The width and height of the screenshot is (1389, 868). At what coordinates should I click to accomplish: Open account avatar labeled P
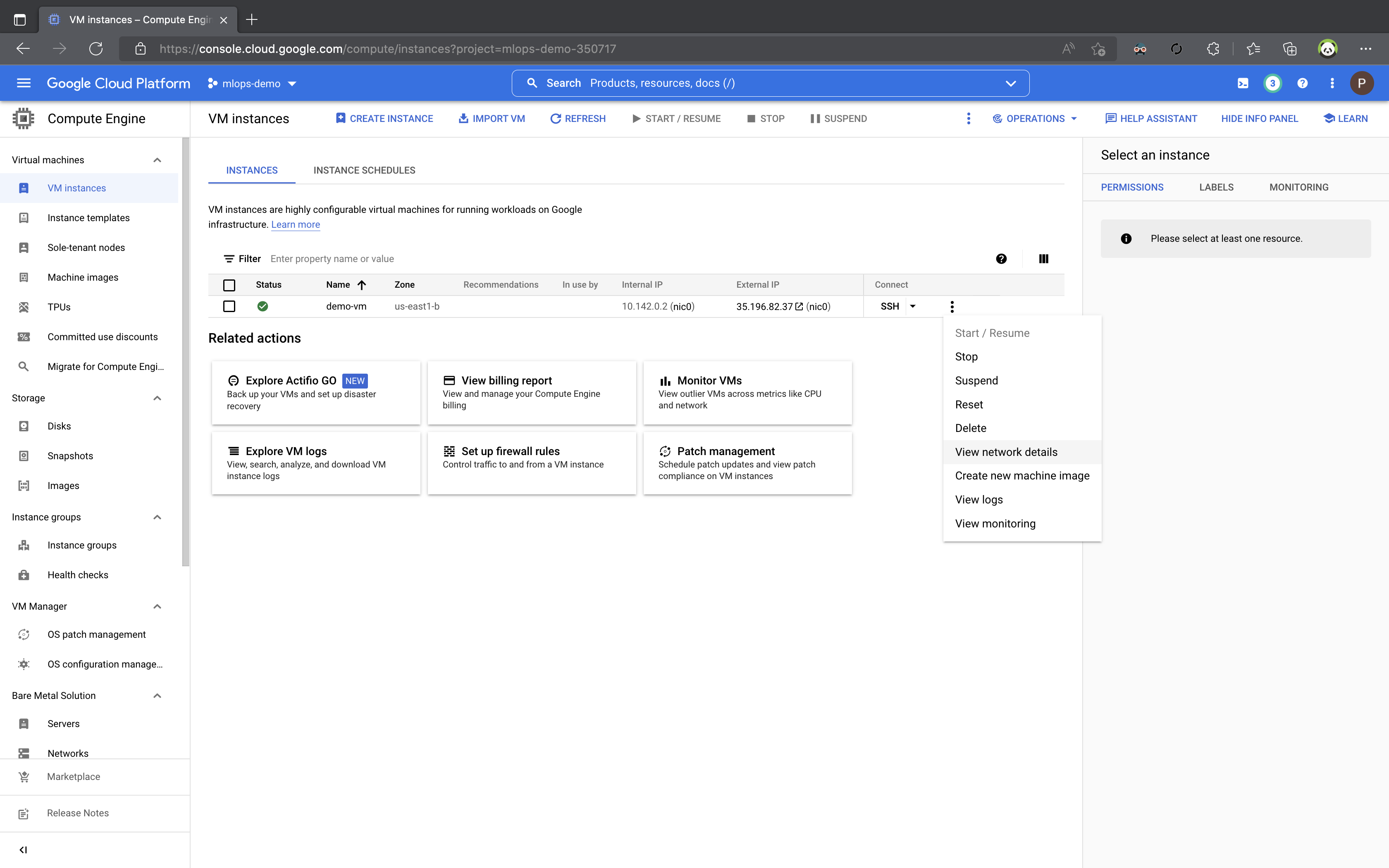(1361, 83)
